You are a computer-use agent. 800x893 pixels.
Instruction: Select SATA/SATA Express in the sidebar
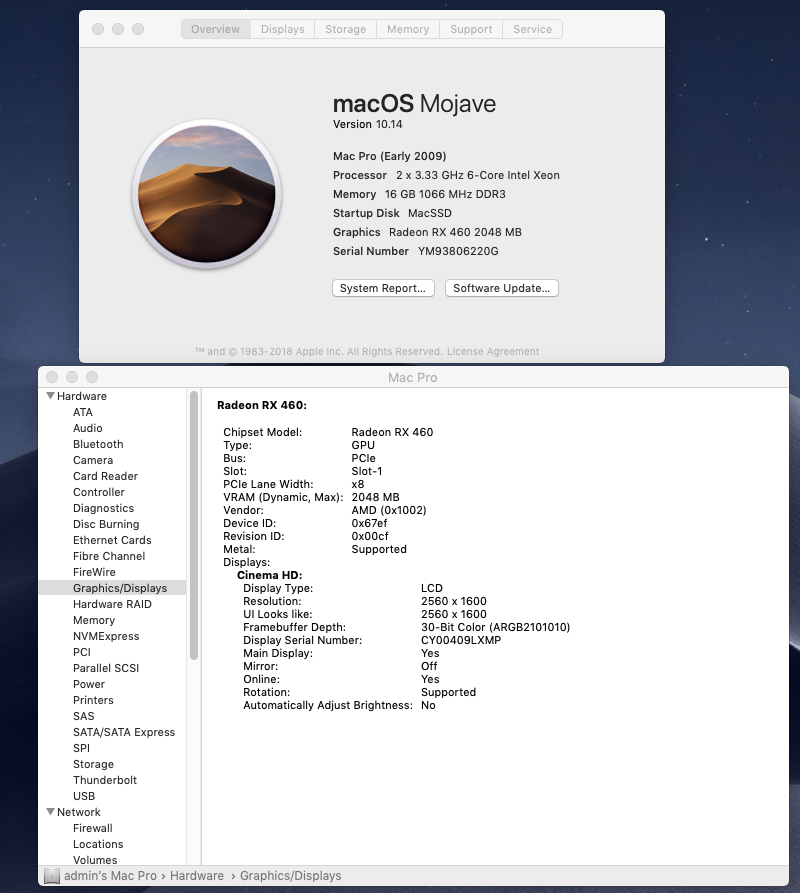[x=124, y=732]
